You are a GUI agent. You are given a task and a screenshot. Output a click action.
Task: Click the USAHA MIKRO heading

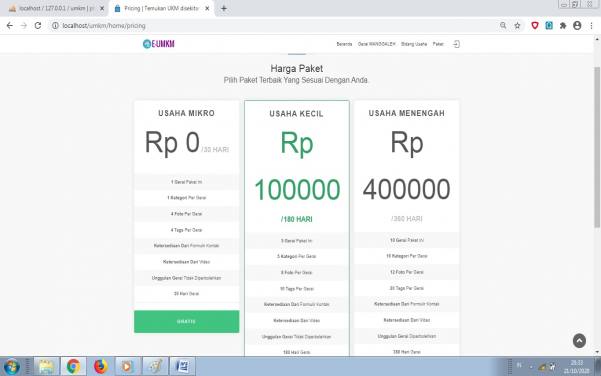pos(187,113)
